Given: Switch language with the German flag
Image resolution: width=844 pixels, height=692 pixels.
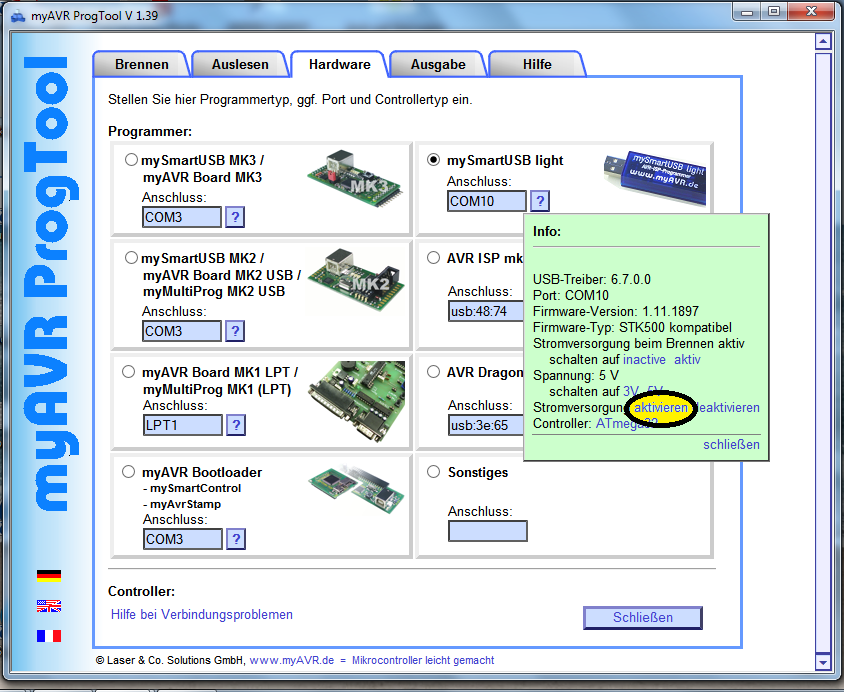Looking at the screenshot, I should pyautogui.click(x=49, y=576).
